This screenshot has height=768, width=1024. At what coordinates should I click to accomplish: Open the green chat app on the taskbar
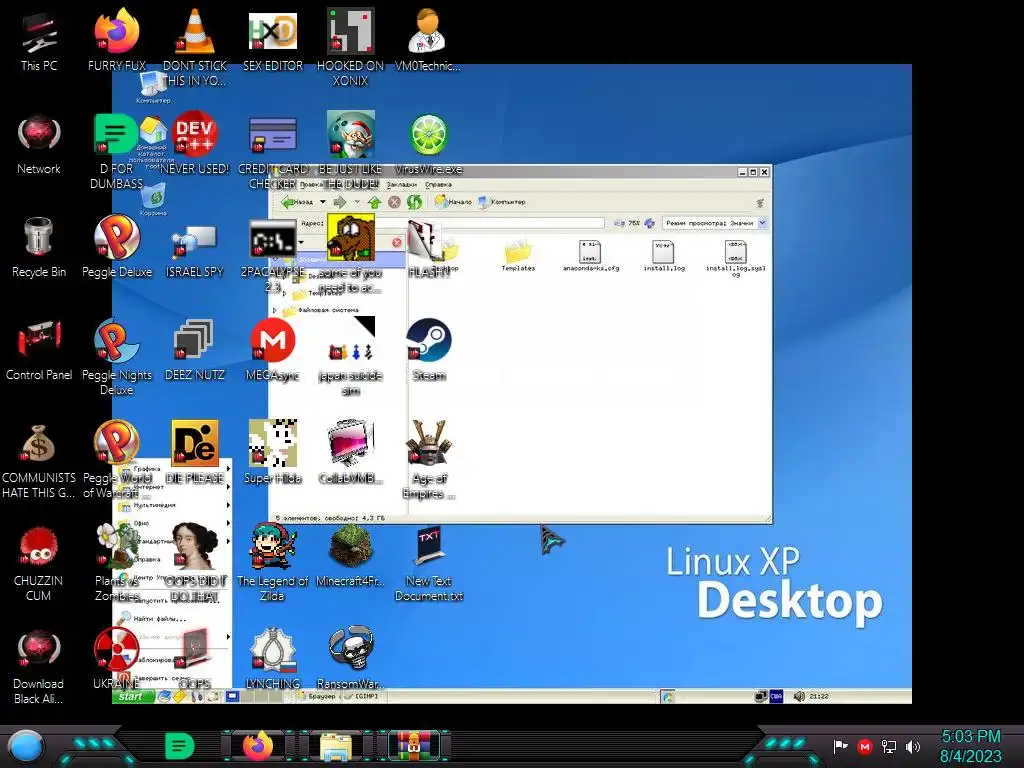(x=180, y=746)
